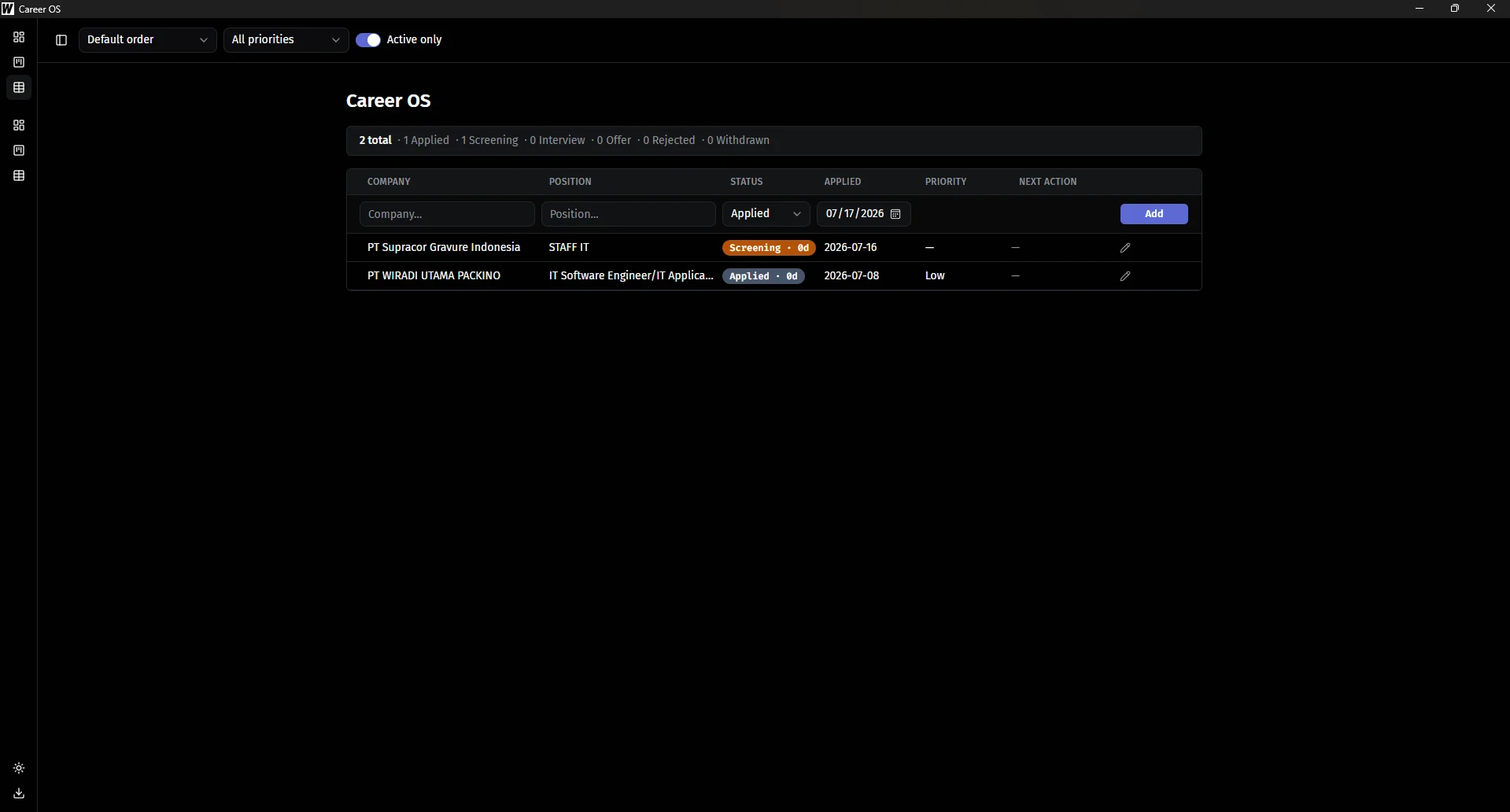Open the calendar picker in the date field
Screen dimensions: 1510x812
tap(895, 214)
